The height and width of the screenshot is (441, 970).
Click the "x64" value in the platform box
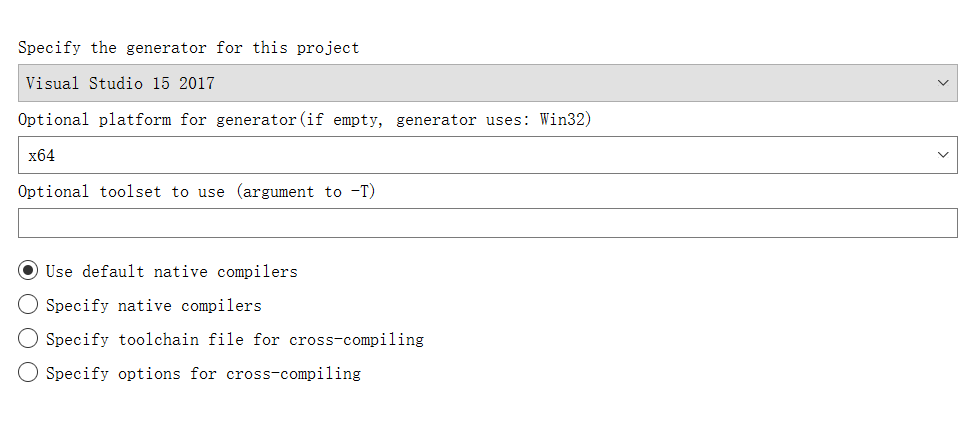pos(41,155)
